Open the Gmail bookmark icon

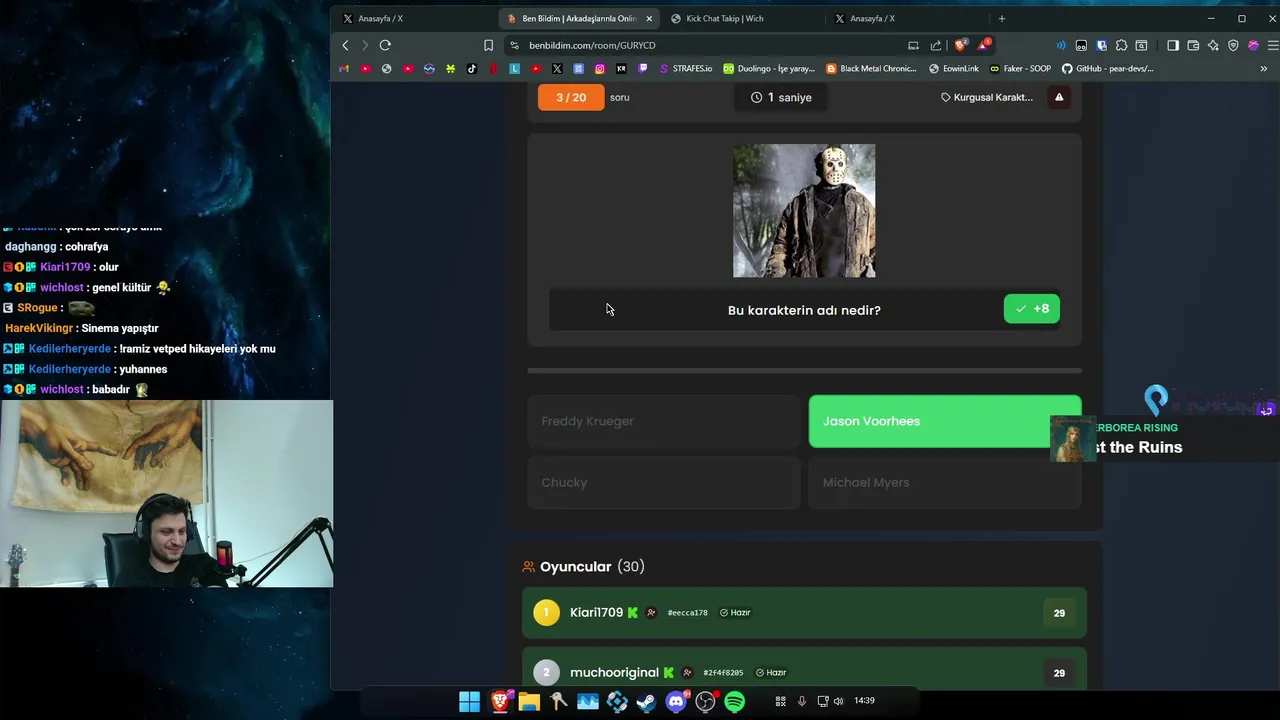344,69
